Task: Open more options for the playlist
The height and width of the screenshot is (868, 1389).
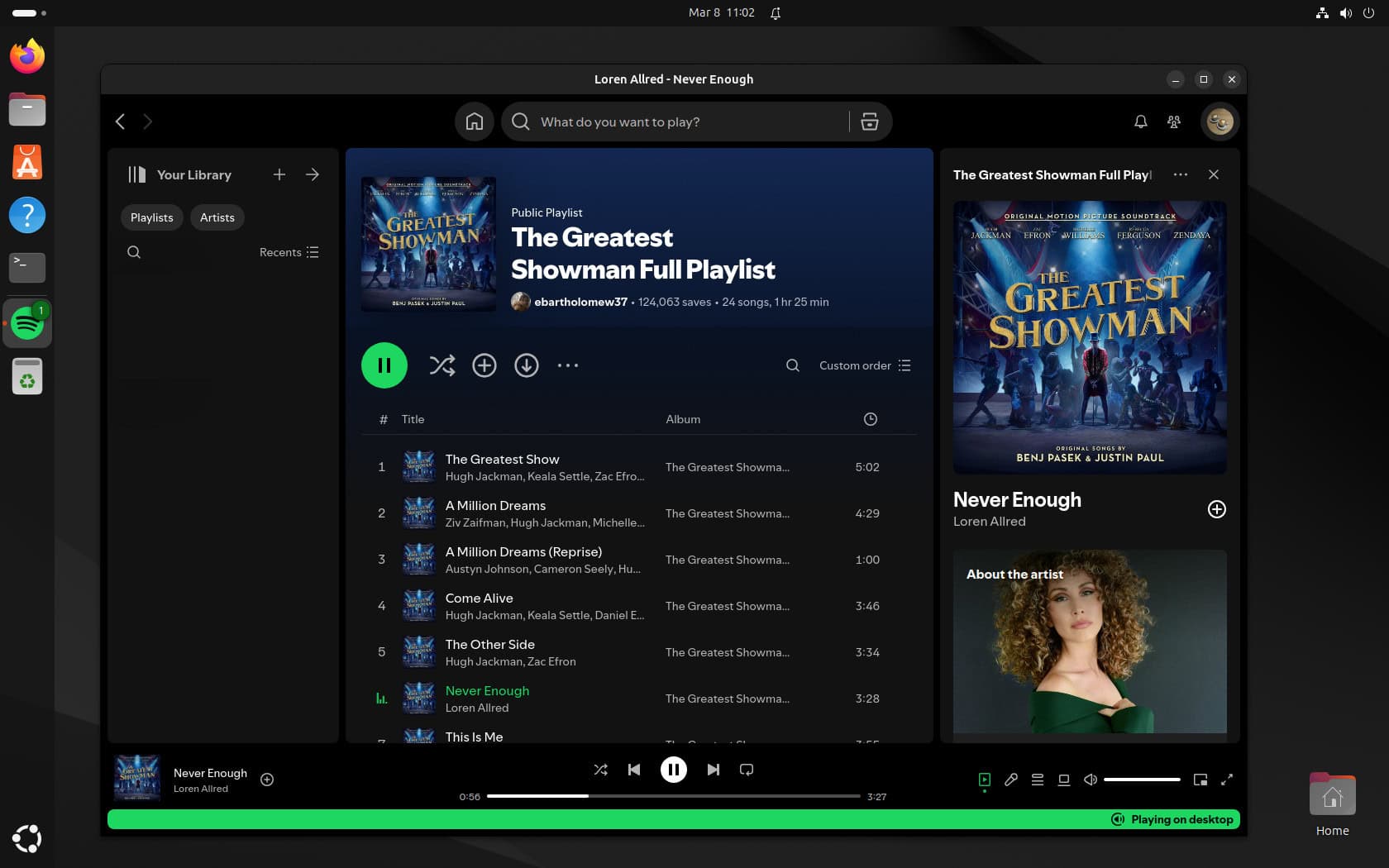Action: [568, 365]
